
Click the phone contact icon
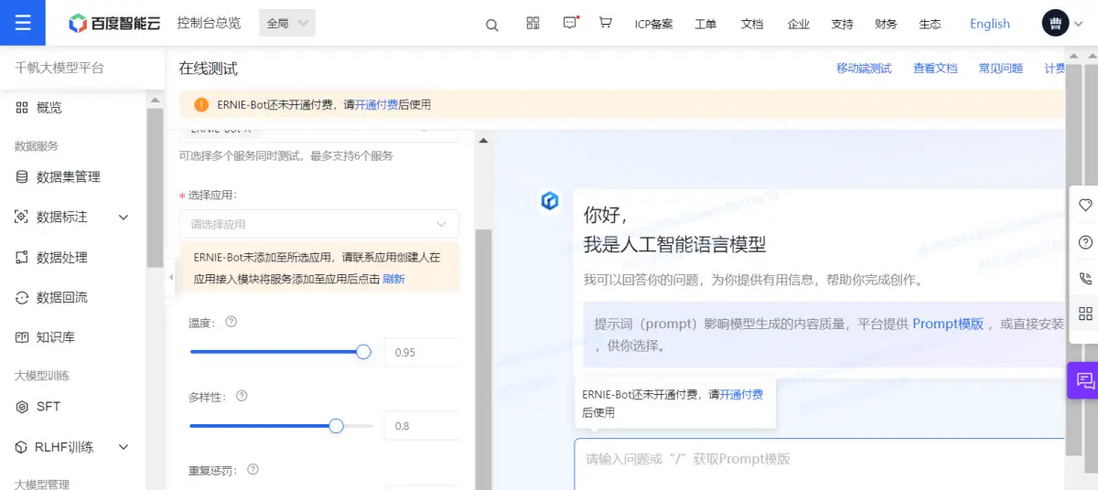tap(1085, 278)
